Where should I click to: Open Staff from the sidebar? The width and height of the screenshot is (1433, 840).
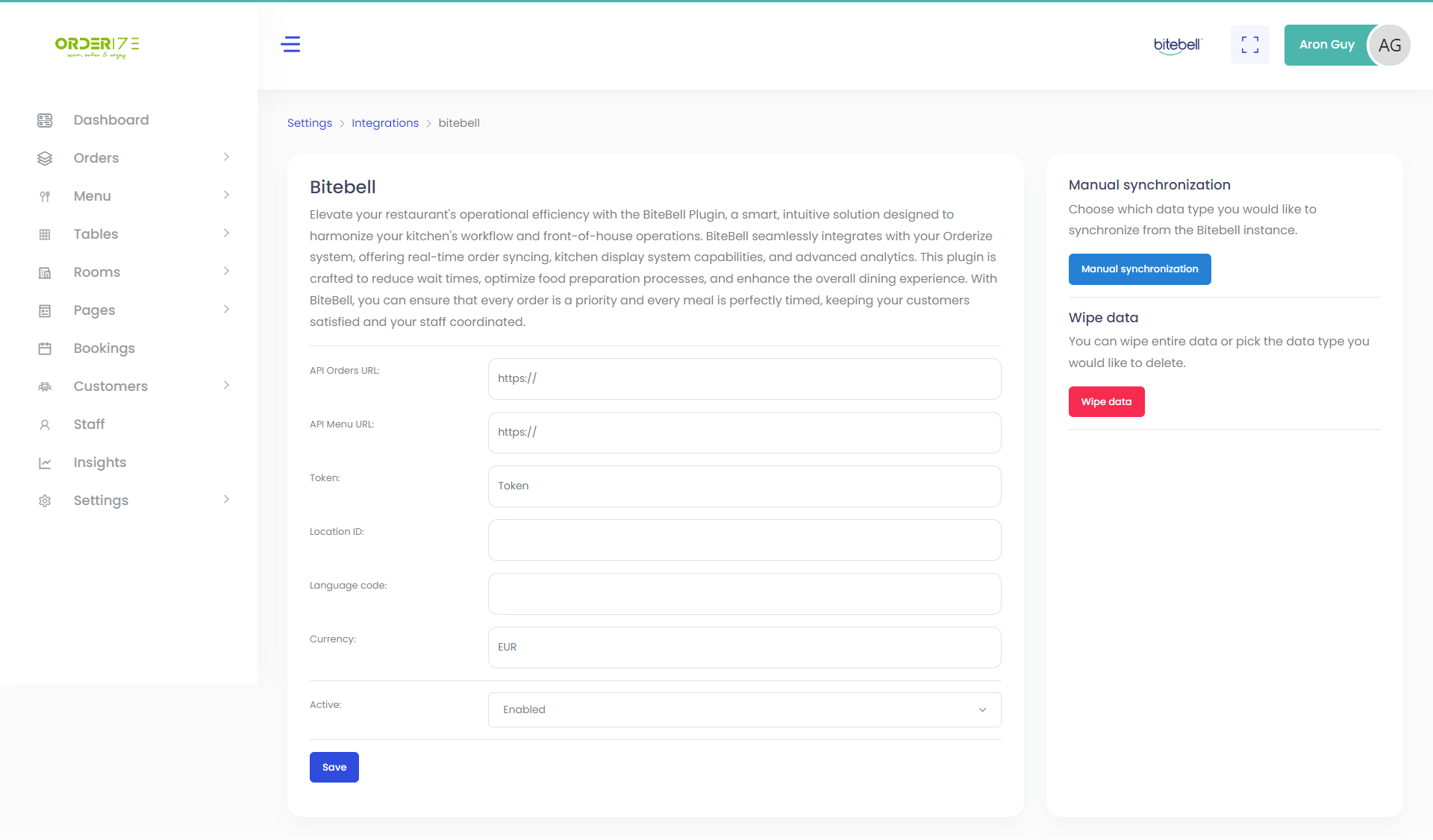click(89, 424)
